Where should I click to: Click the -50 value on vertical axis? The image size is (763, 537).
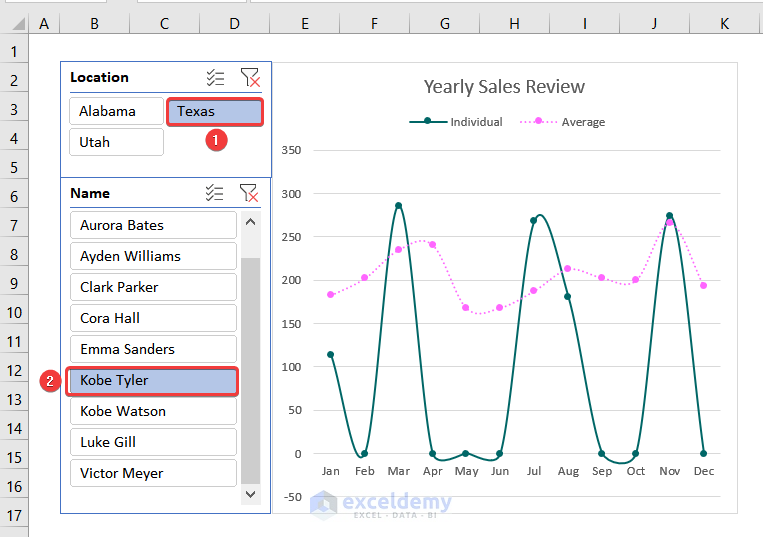292,497
